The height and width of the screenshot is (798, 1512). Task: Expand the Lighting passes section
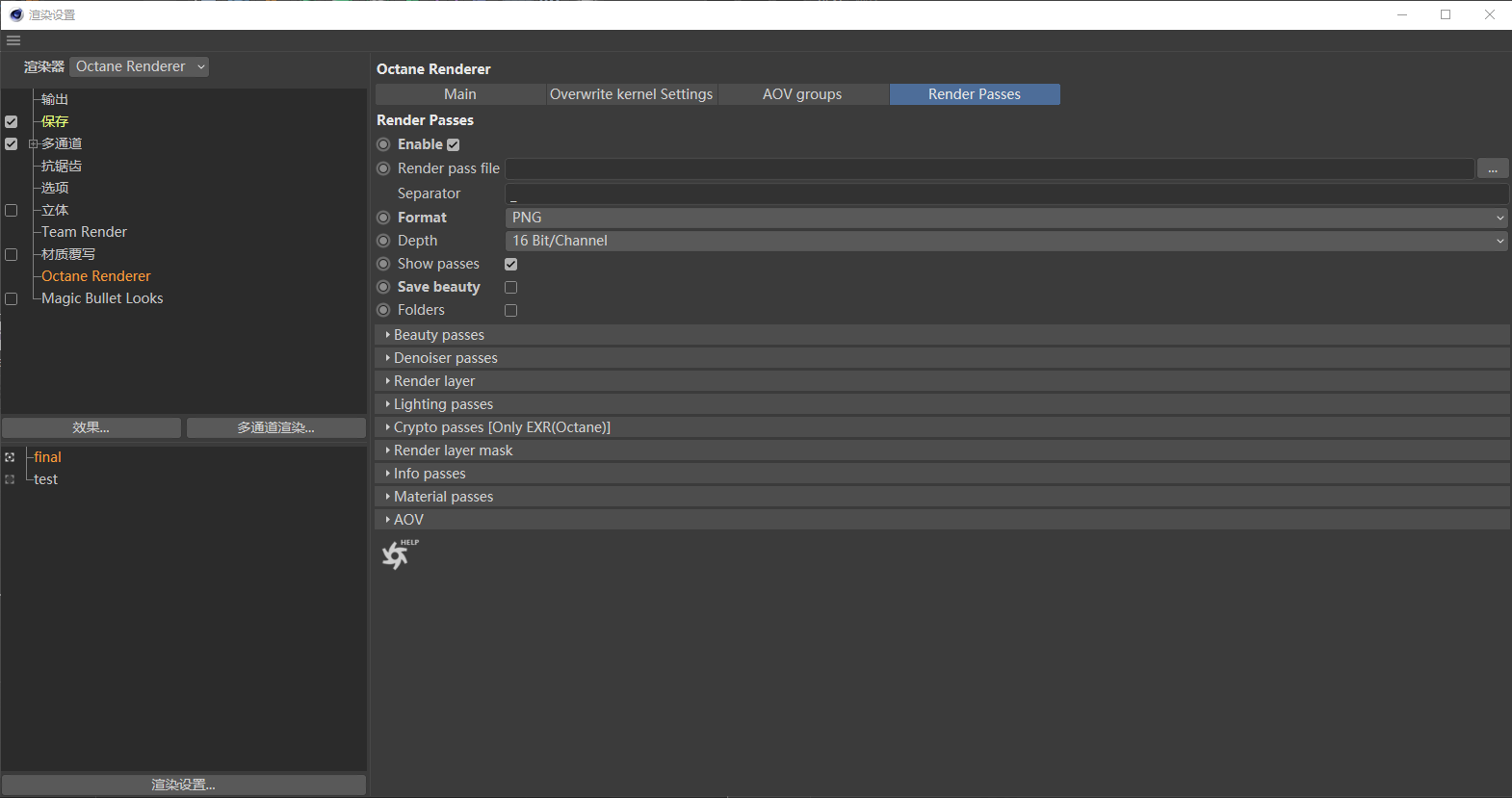pyautogui.click(x=942, y=404)
